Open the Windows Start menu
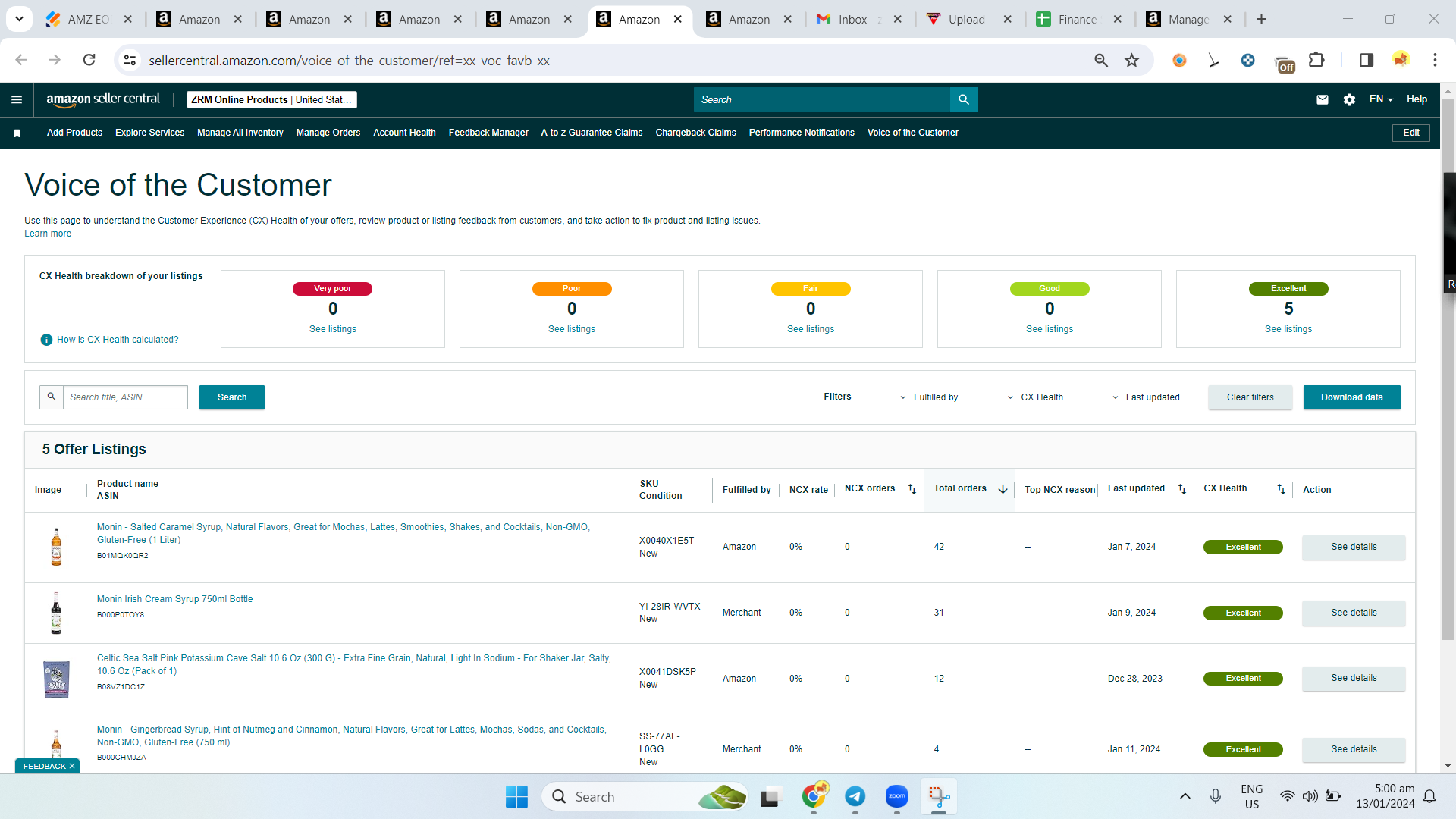Image resolution: width=1456 pixels, height=819 pixels. pyautogui.click(x=516, y=796)
